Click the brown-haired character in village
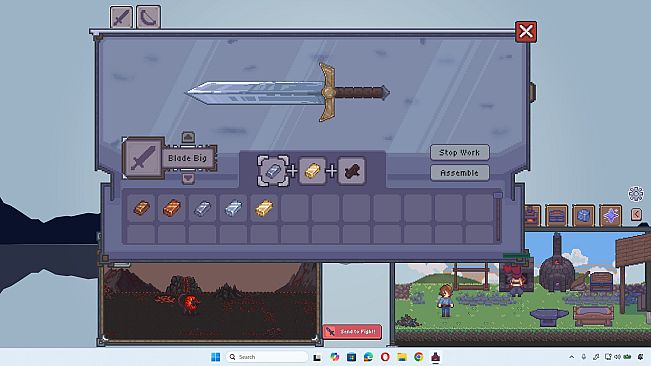 (x=445, y=300)
